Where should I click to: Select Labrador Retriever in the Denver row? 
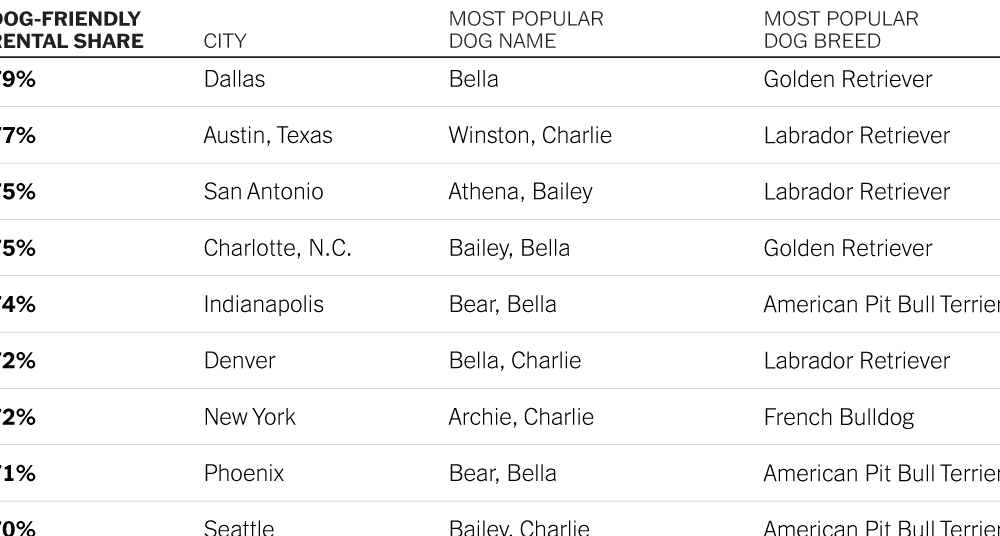click(857, 361)
